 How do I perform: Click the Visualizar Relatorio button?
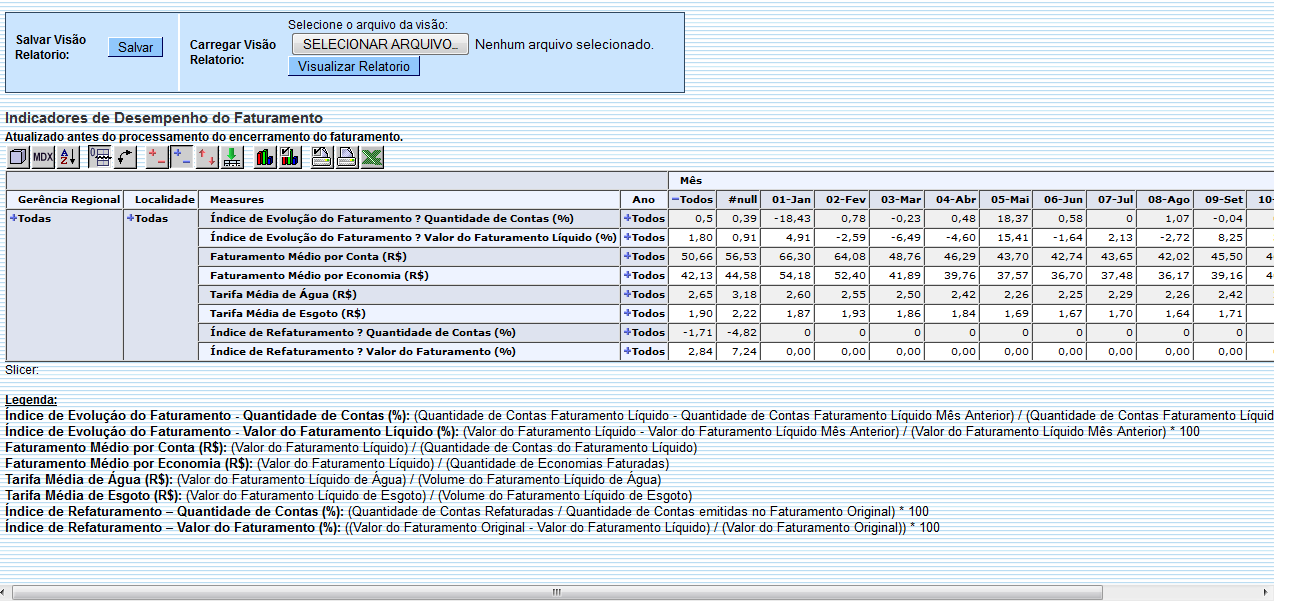pos(353,66)
